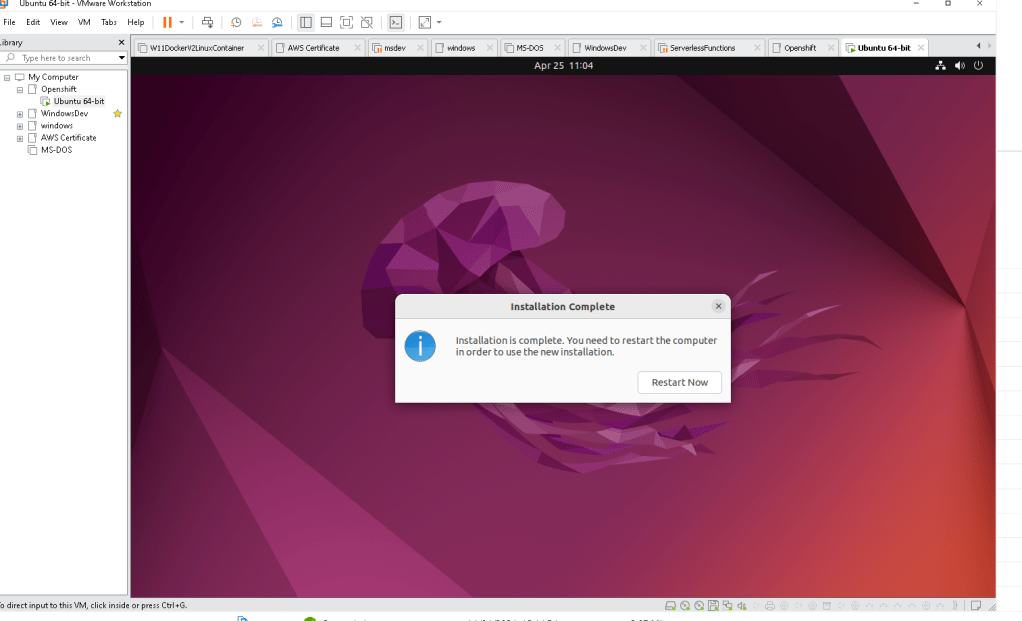This screenshot has height=621, width=1022.
Task: Open the Edit menu
Action: click(x=33, y=22)
